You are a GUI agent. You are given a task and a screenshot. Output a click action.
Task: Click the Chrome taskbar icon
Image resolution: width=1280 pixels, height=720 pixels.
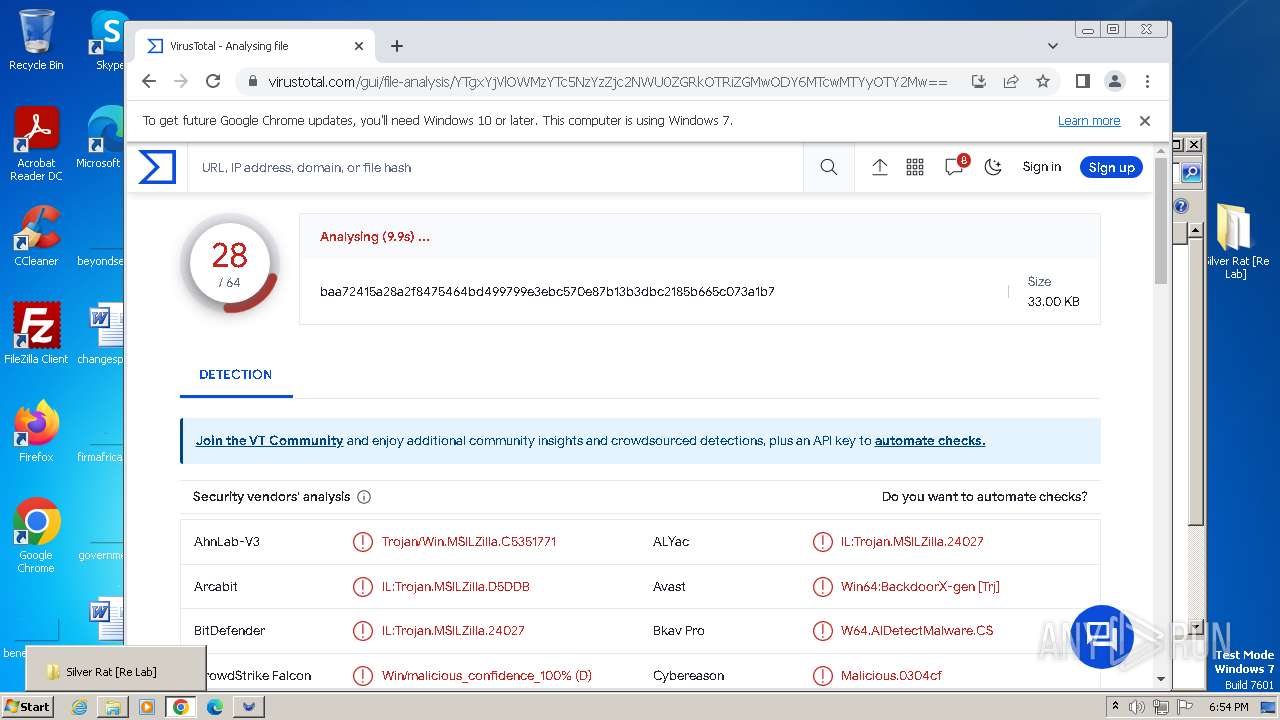[x=181, y=707]
